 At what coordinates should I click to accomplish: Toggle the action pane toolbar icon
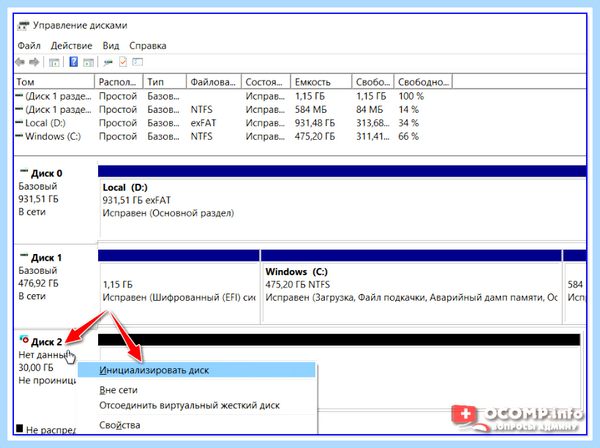(88, 62)
